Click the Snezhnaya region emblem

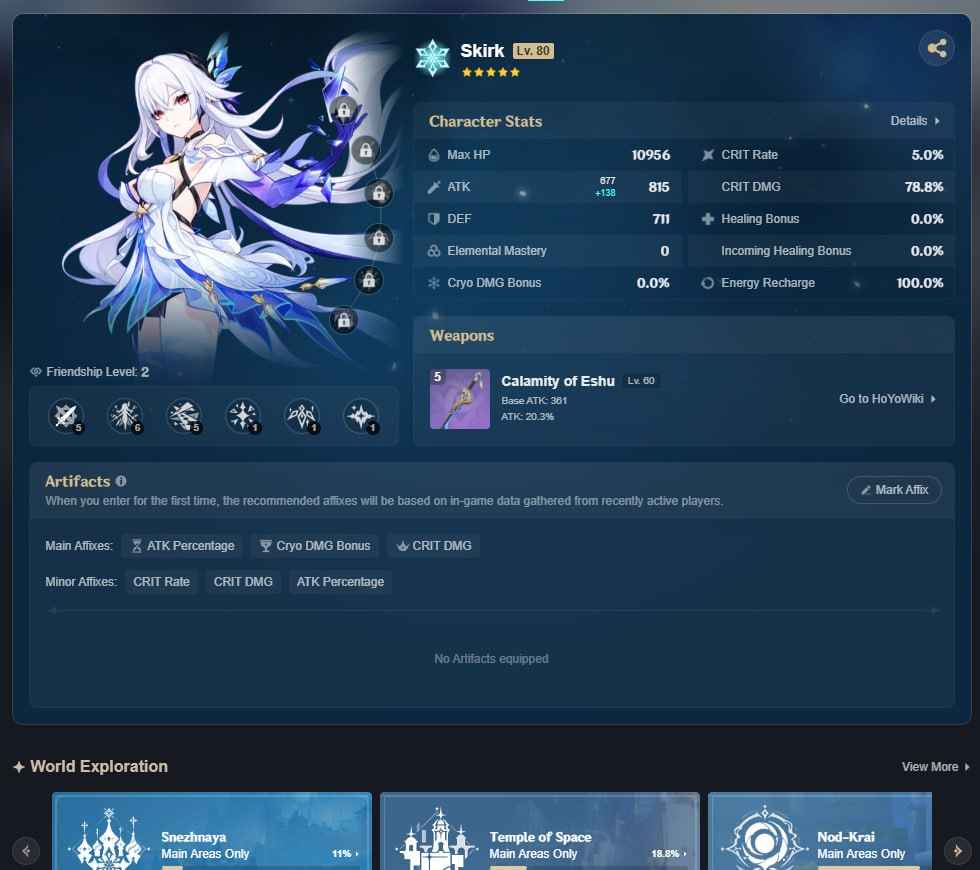tap(110, 839)
